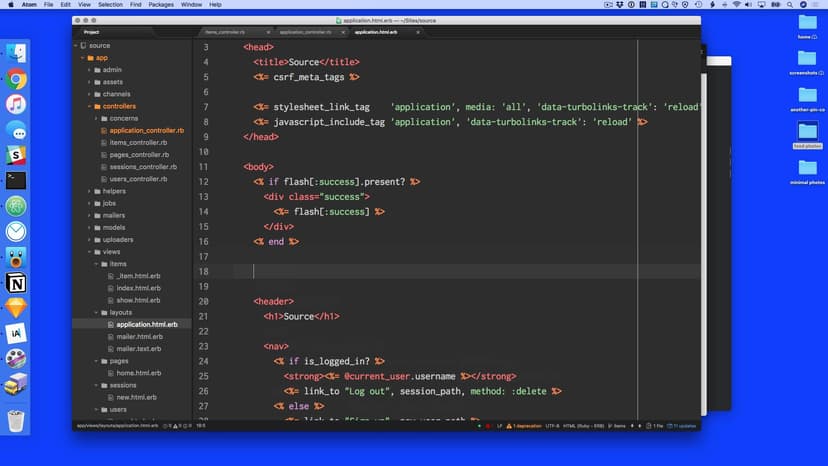828x466 pixels.
Task: Expand the models folder
Action: click(x=113, y=227)
